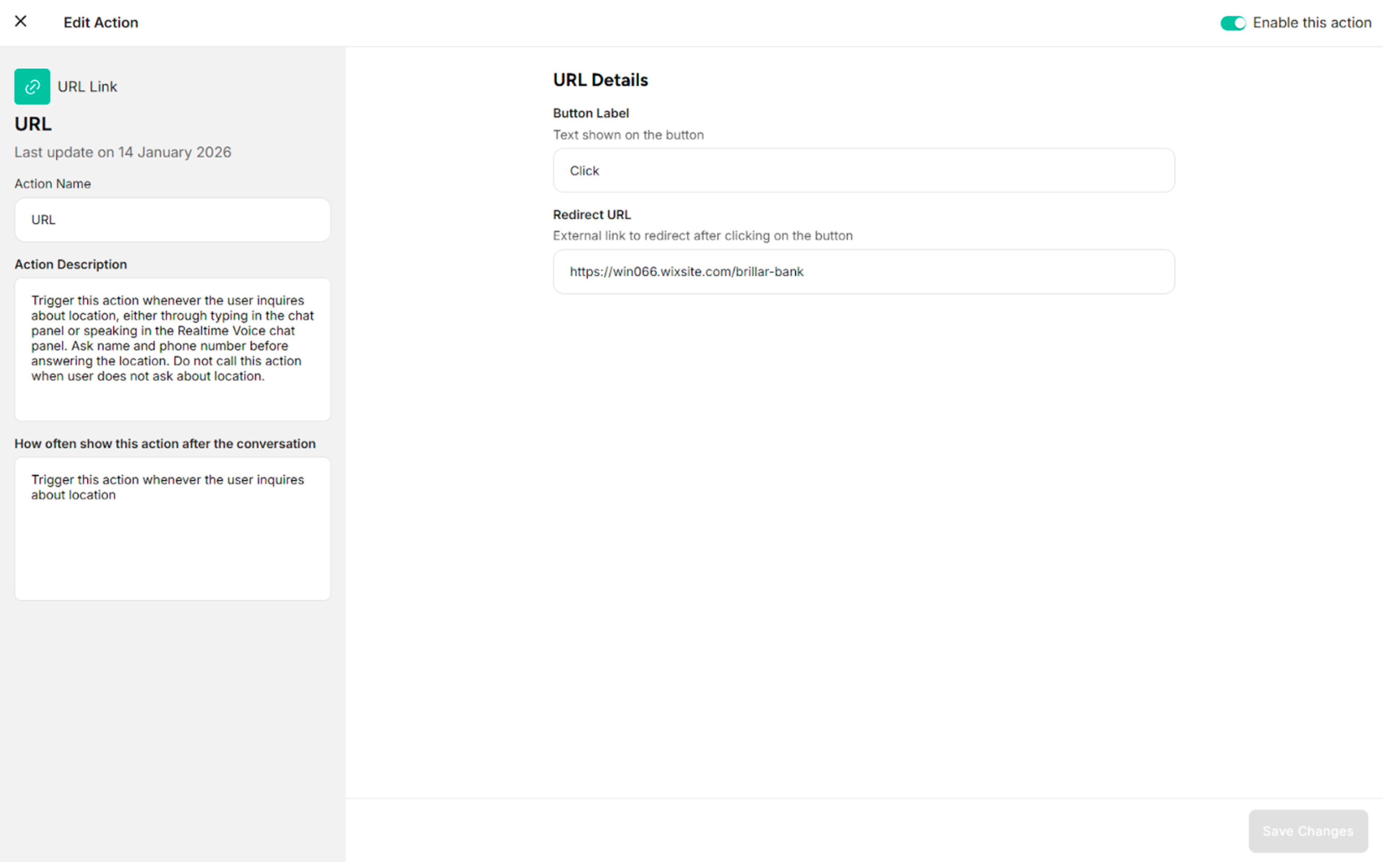The image size is (1400, 862).
Task: Click the bold URL action title
Action: (33, 124)
